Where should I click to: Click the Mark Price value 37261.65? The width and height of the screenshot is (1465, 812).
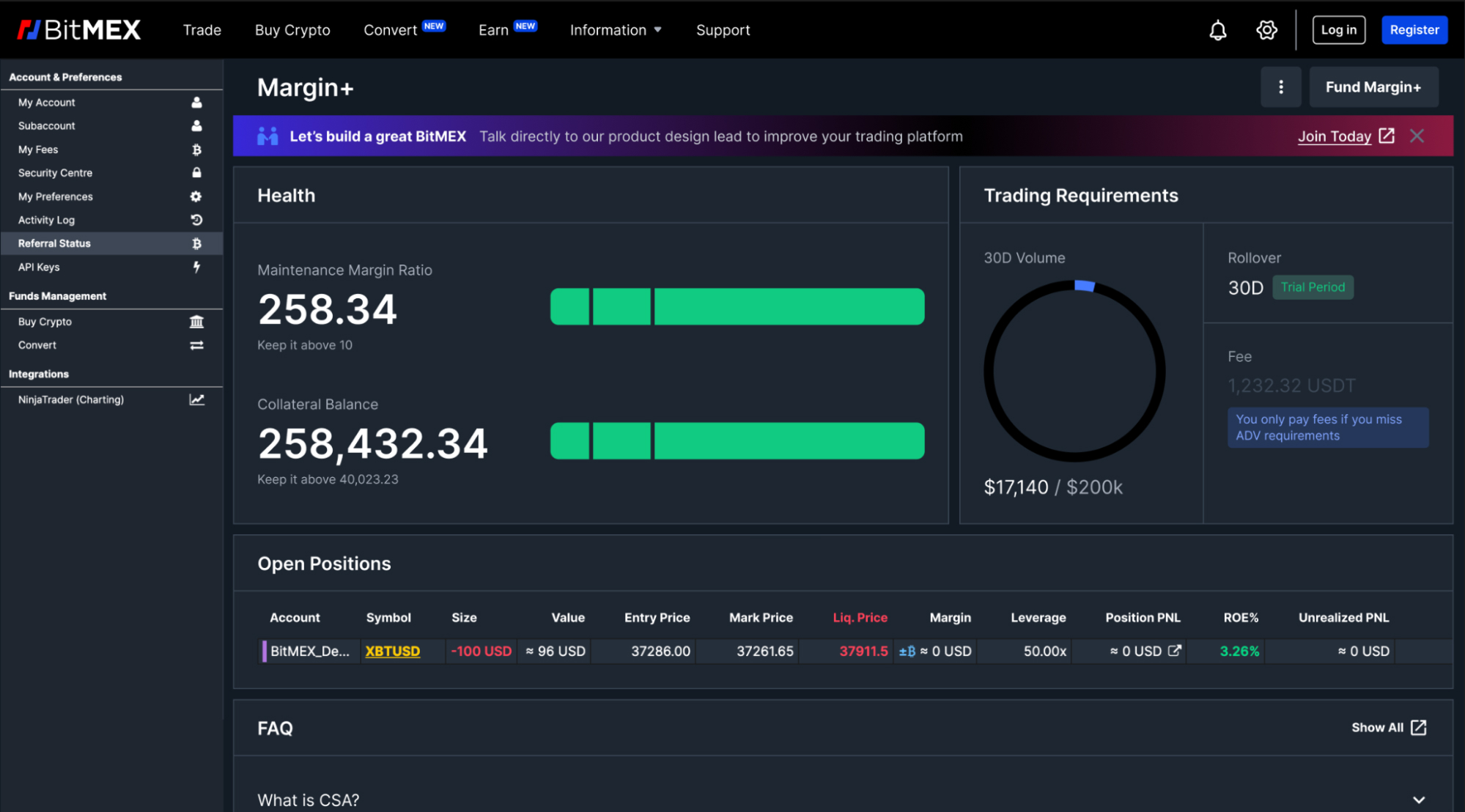(x=764, y=651)
